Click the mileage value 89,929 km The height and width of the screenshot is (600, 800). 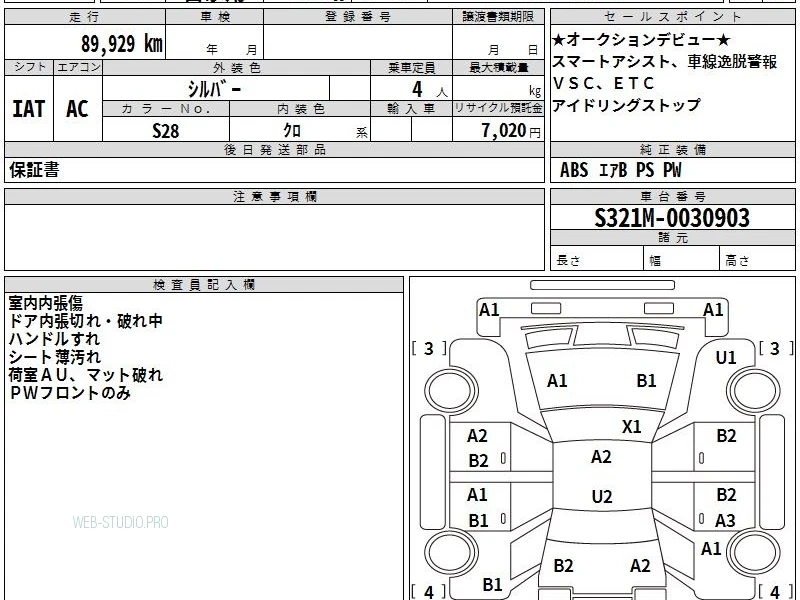pos(122,43)
